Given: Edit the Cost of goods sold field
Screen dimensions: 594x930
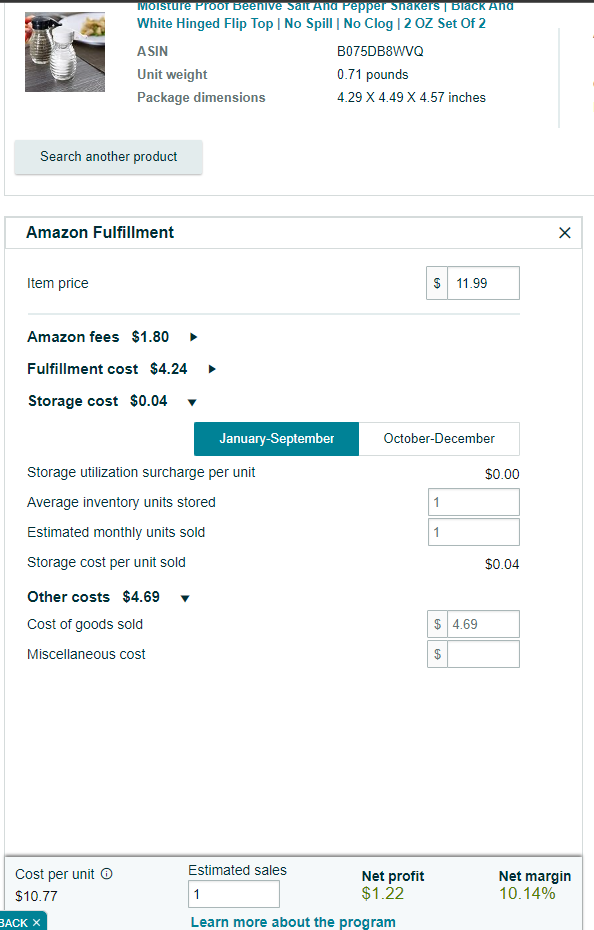Looking at the screenshot, I should coord(483,624).
